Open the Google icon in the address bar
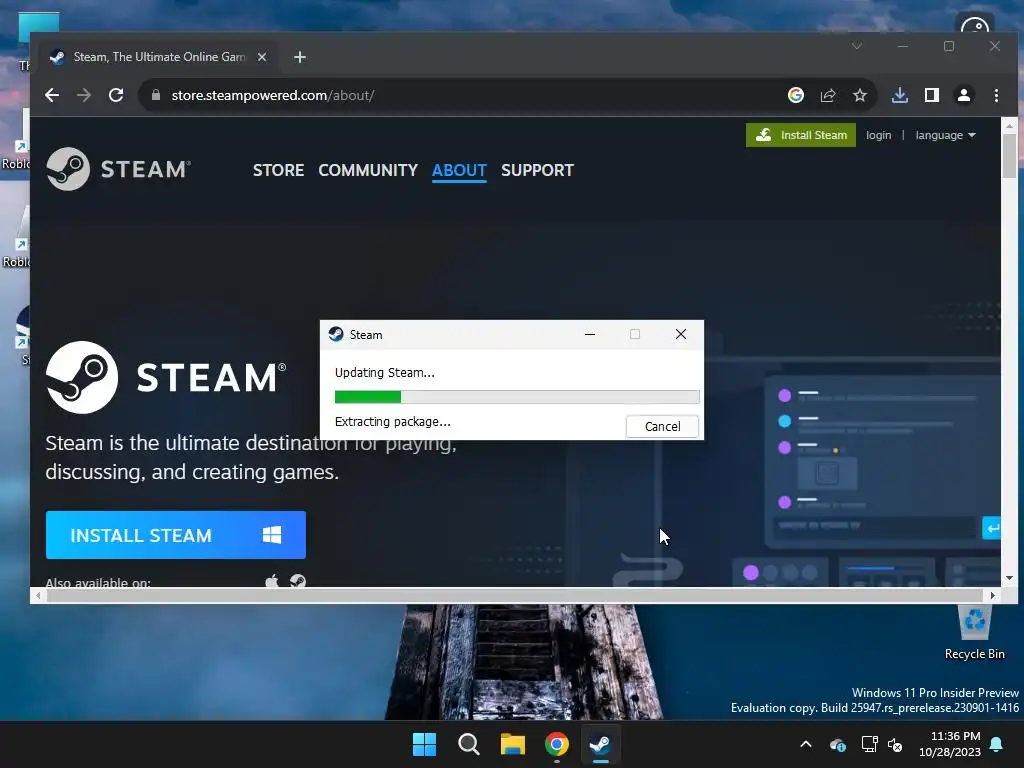The height and width of the screenshot is (768, 1024). pyautogui.click(x=795, y=95)
